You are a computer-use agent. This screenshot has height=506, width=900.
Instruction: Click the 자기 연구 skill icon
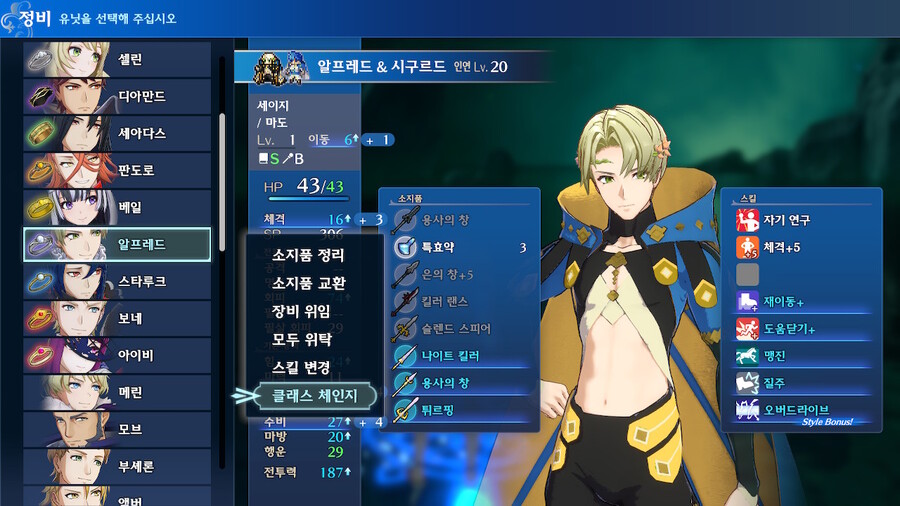tap(747, 220)
